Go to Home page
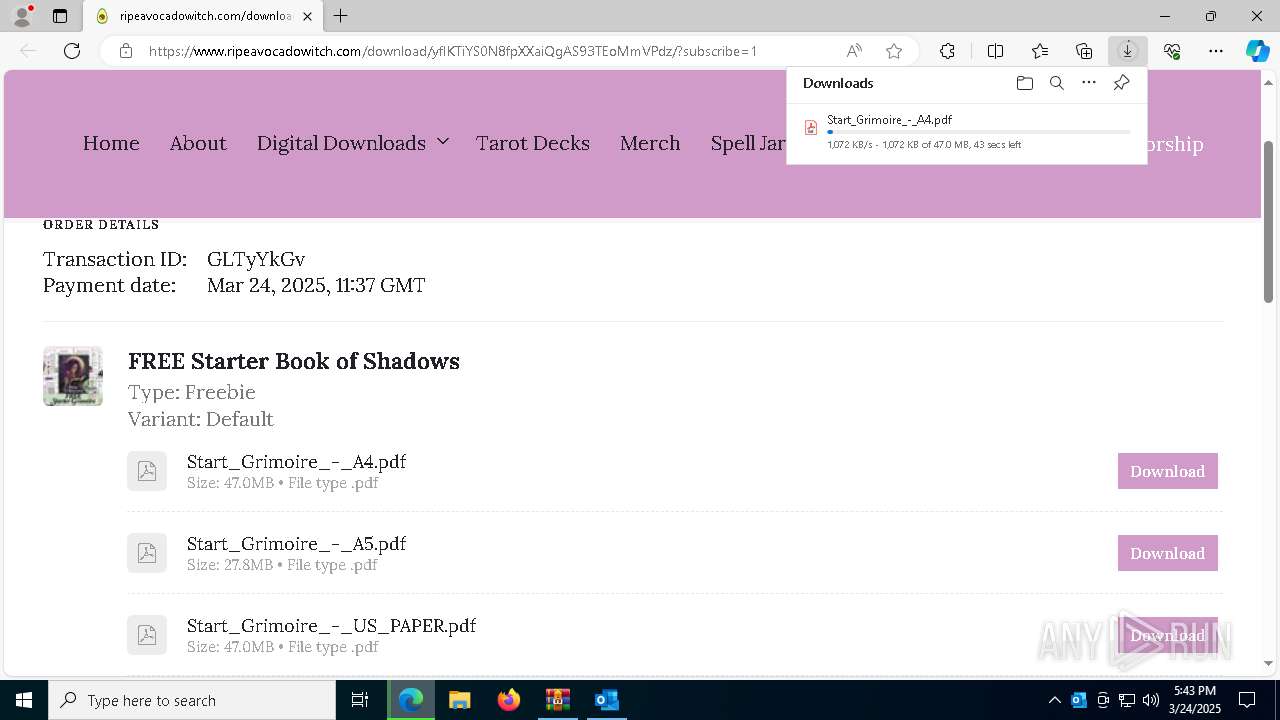Image resolution: width=1280 pixels, height=720 pixels. point(111,143)
